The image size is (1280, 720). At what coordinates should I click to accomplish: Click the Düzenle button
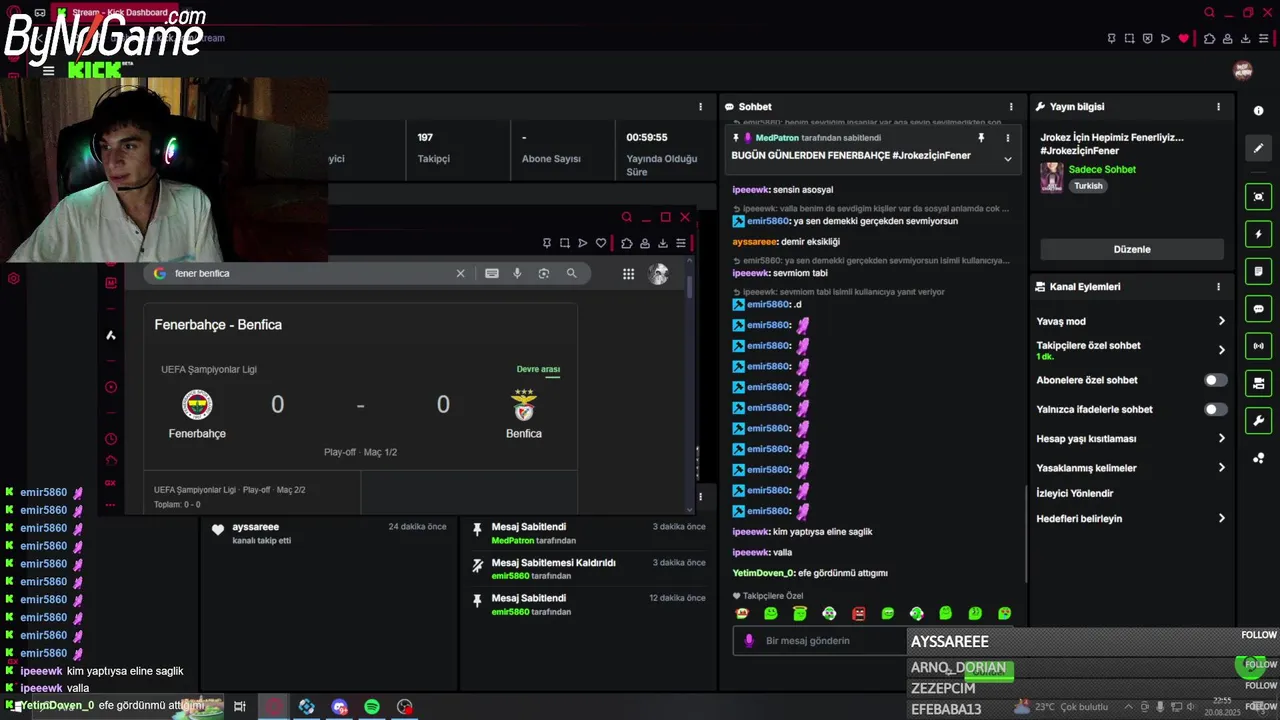click(x=1132, y=249)
